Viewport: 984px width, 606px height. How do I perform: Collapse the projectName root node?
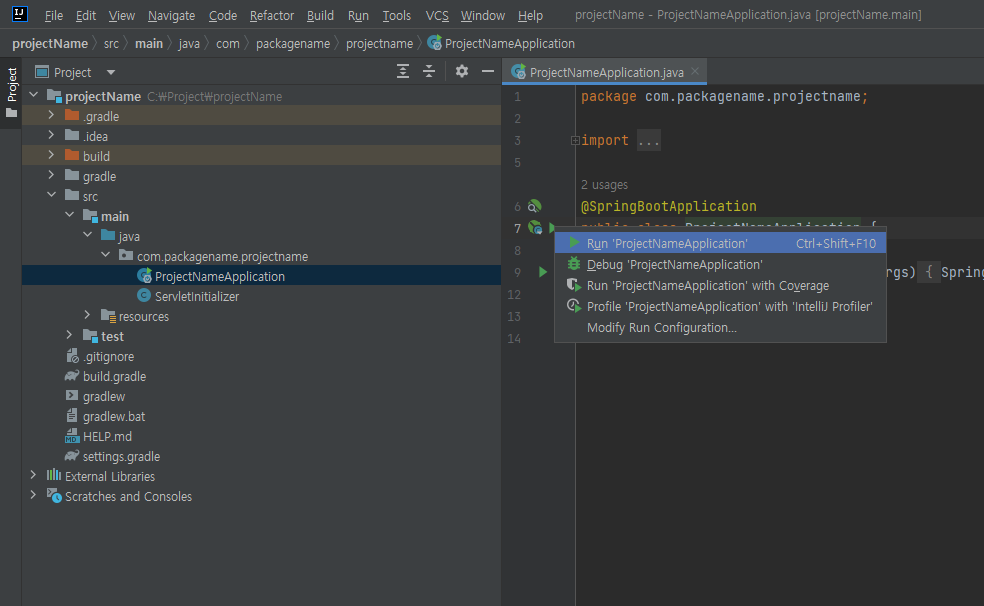34,95
